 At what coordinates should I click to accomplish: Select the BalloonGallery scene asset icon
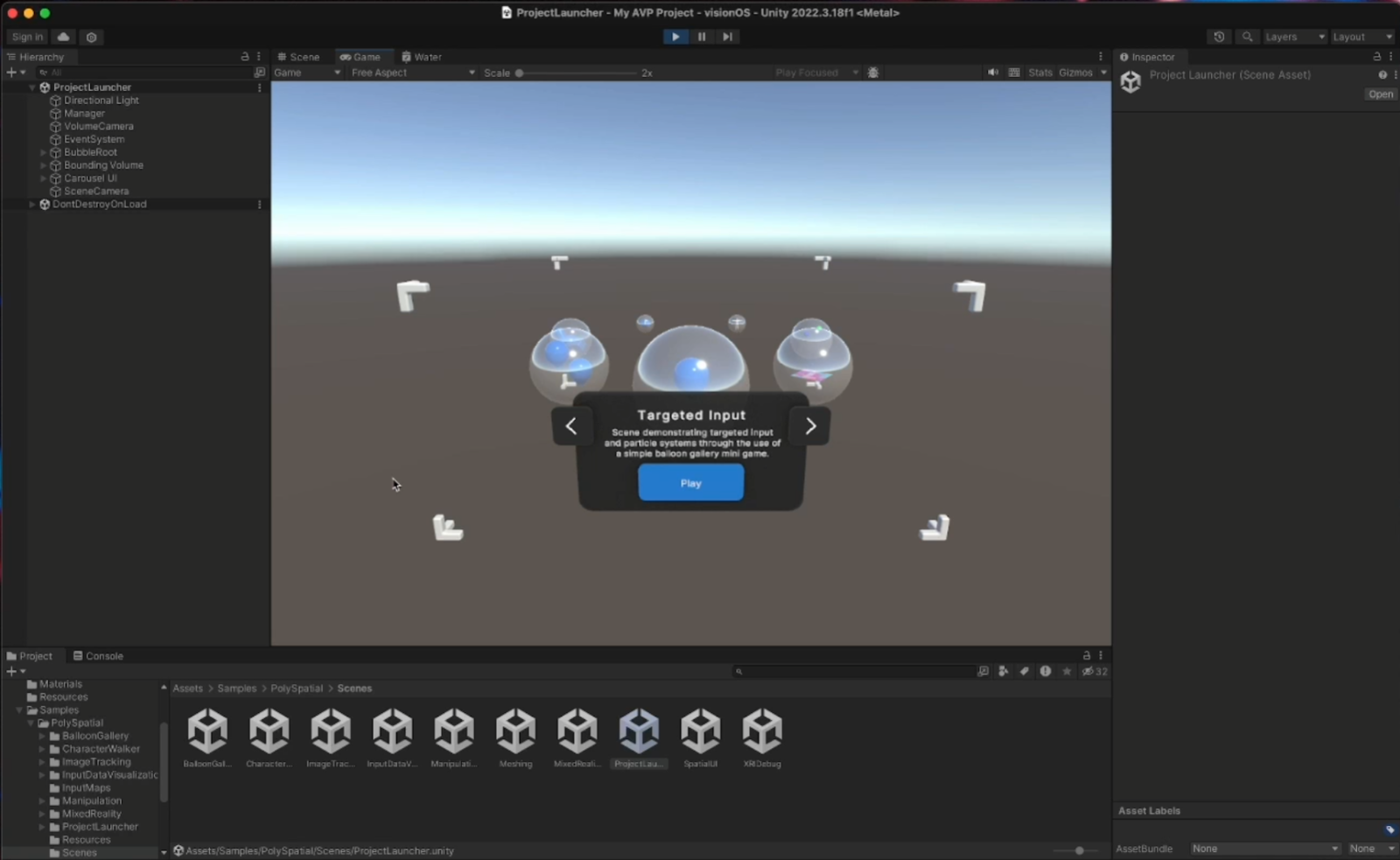[207, 731]
